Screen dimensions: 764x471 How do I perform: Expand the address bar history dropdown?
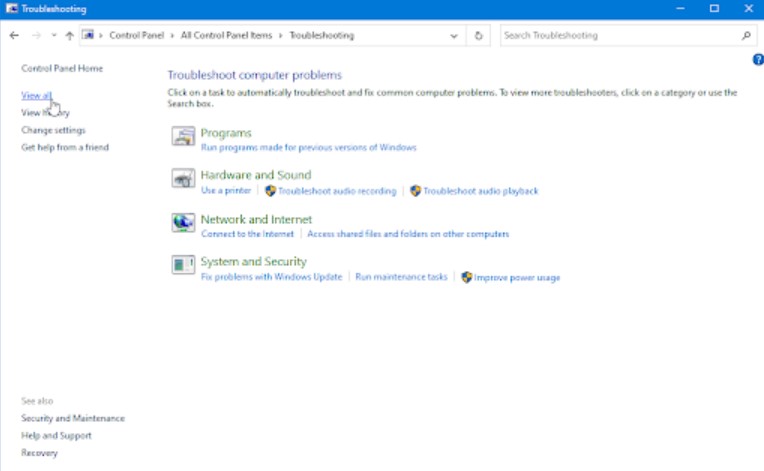point(454,36)
